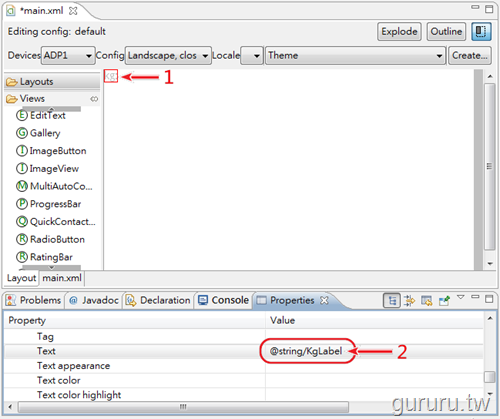Select the RatingBar widget from Views

(44, 257)
